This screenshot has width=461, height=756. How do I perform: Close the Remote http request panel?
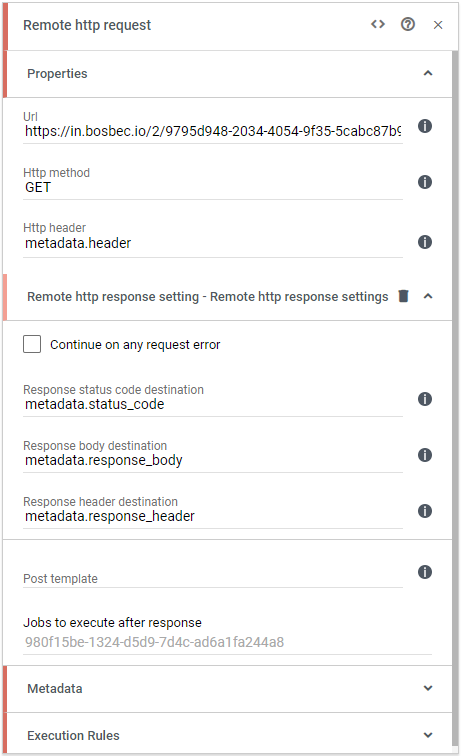[438, 25]
